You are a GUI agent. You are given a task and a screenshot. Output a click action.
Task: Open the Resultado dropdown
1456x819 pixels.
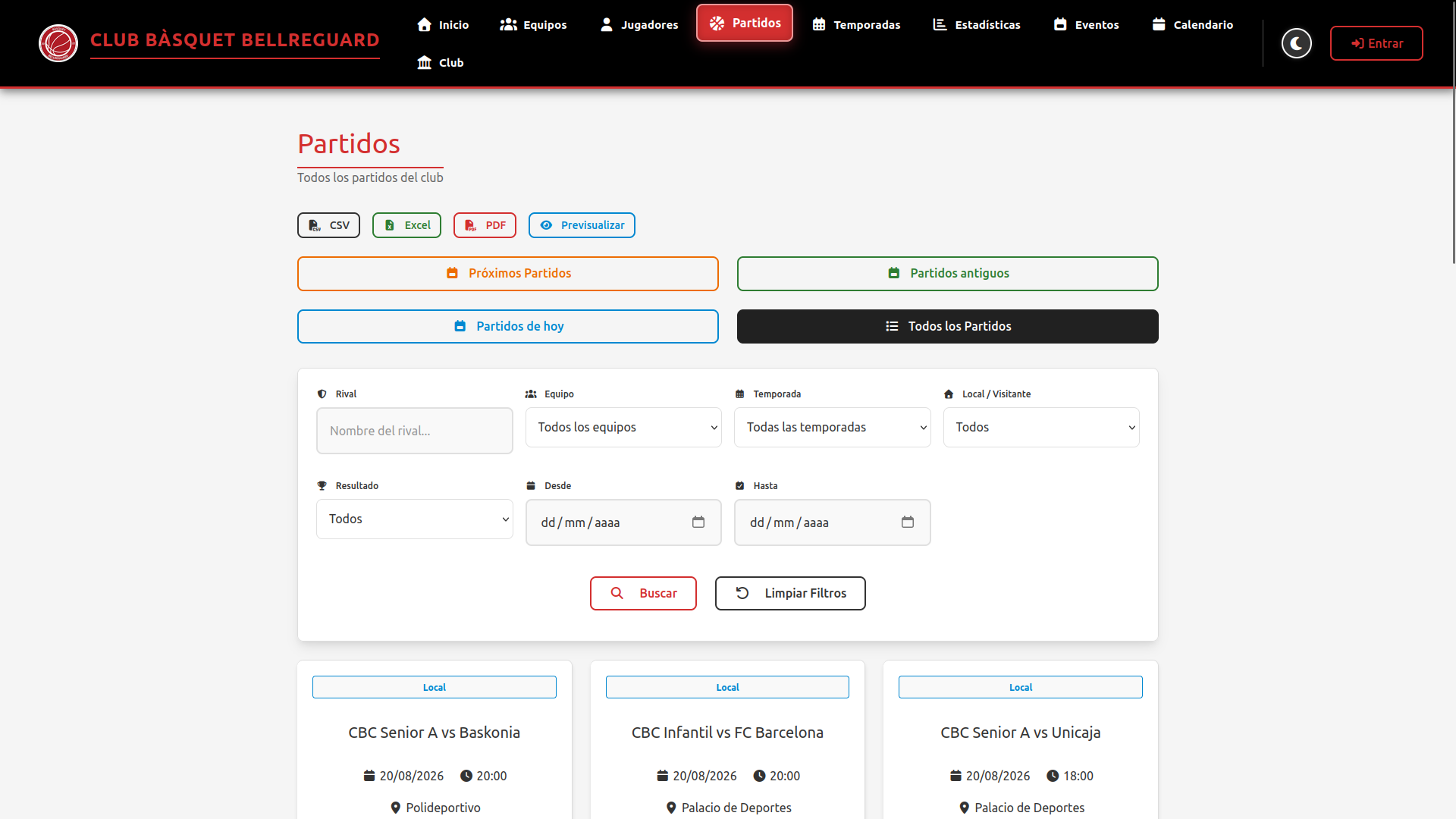[x=415, y=519]
